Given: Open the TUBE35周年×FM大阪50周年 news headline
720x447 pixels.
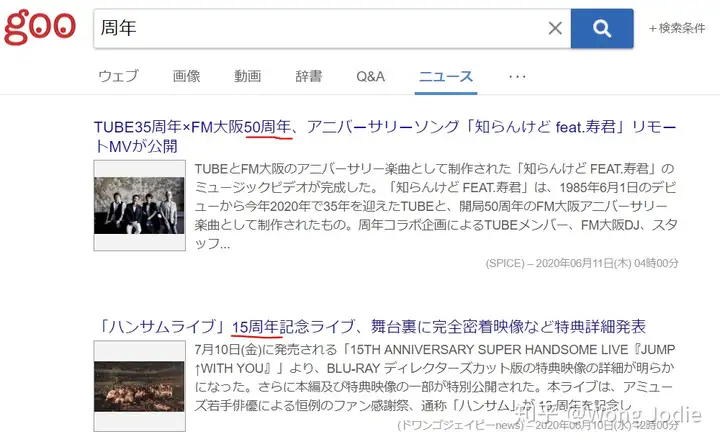Looking at the screenshot, I should [385, 136].
